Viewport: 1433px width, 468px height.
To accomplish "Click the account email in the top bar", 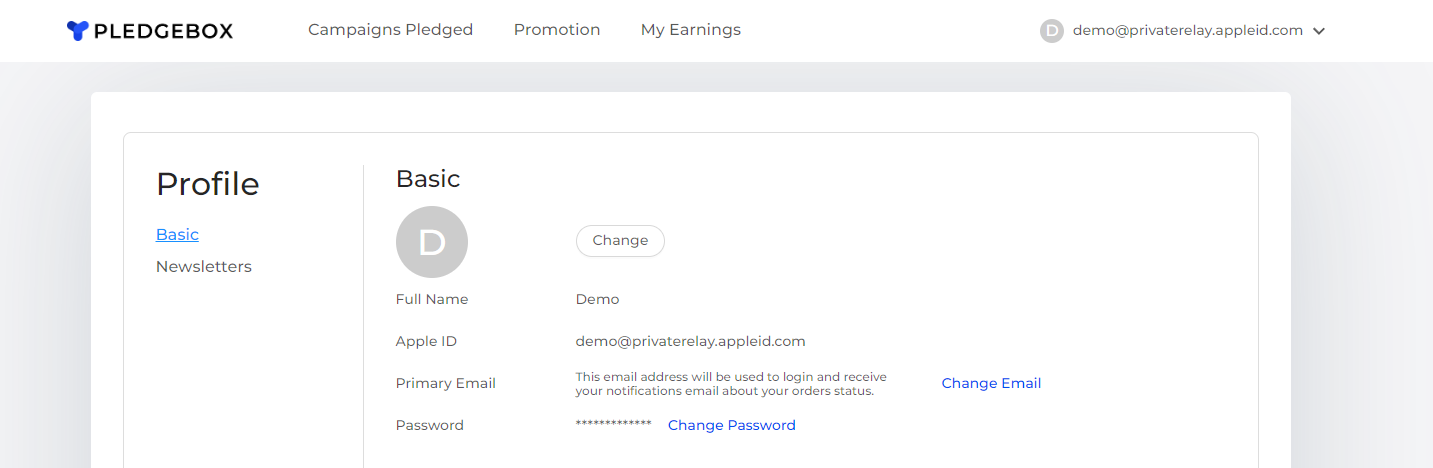I will [1188, 31].
